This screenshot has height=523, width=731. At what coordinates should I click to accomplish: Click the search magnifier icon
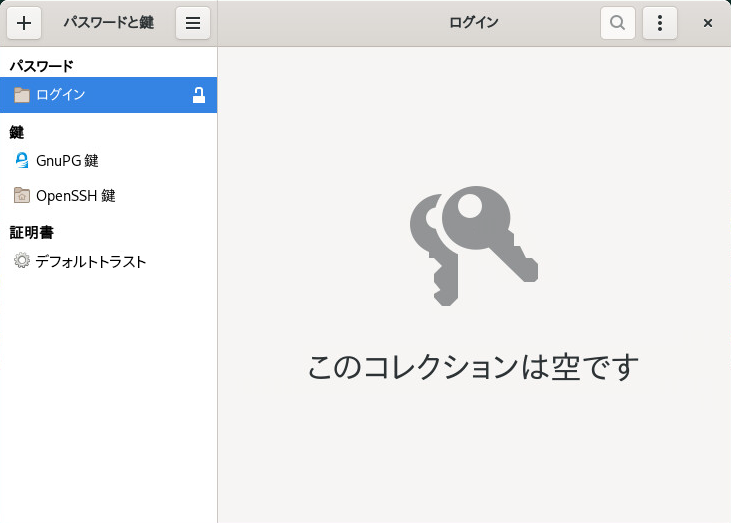(x=618, y=23)
